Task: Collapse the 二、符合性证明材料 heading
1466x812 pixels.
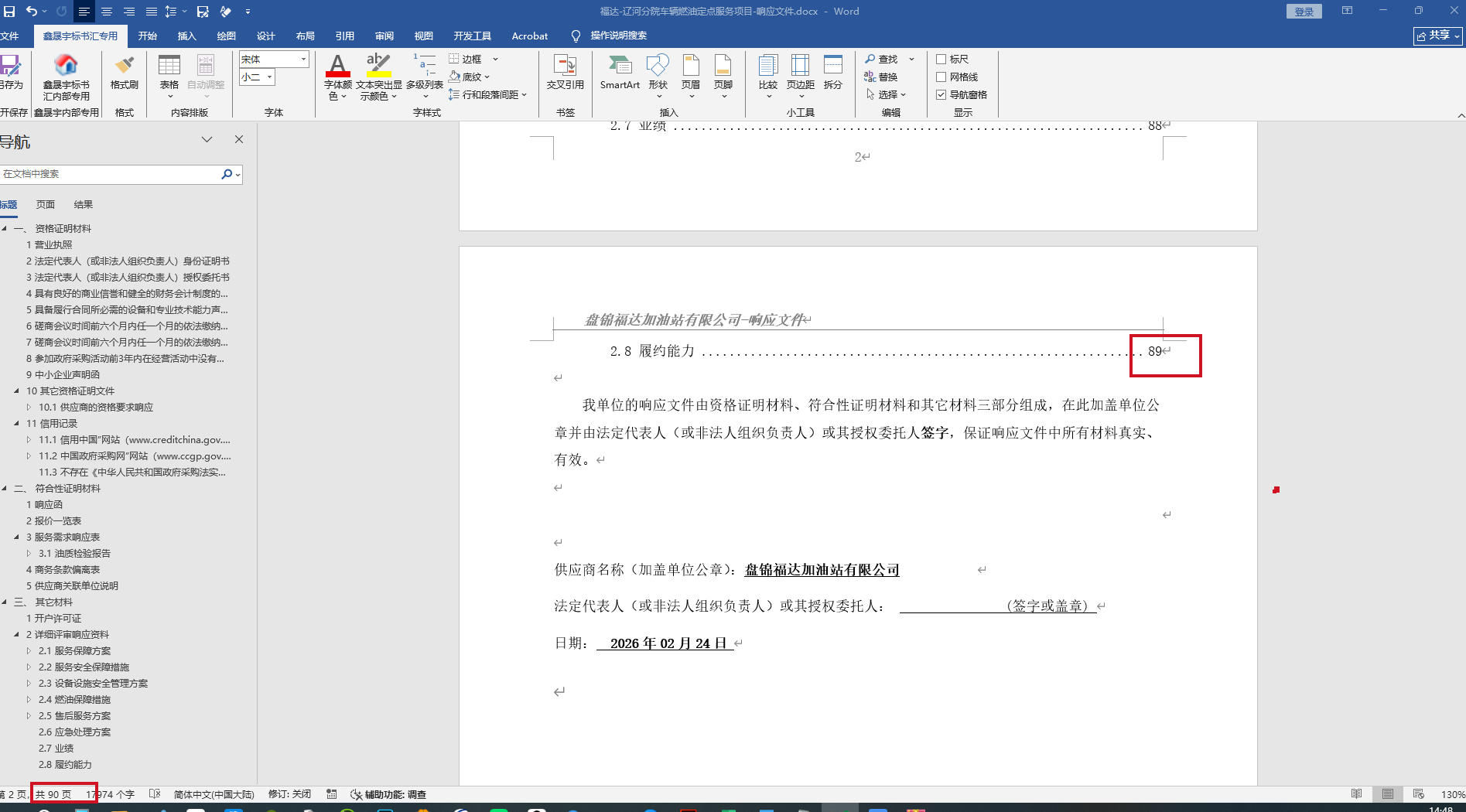Action: (x=5, y=489)
